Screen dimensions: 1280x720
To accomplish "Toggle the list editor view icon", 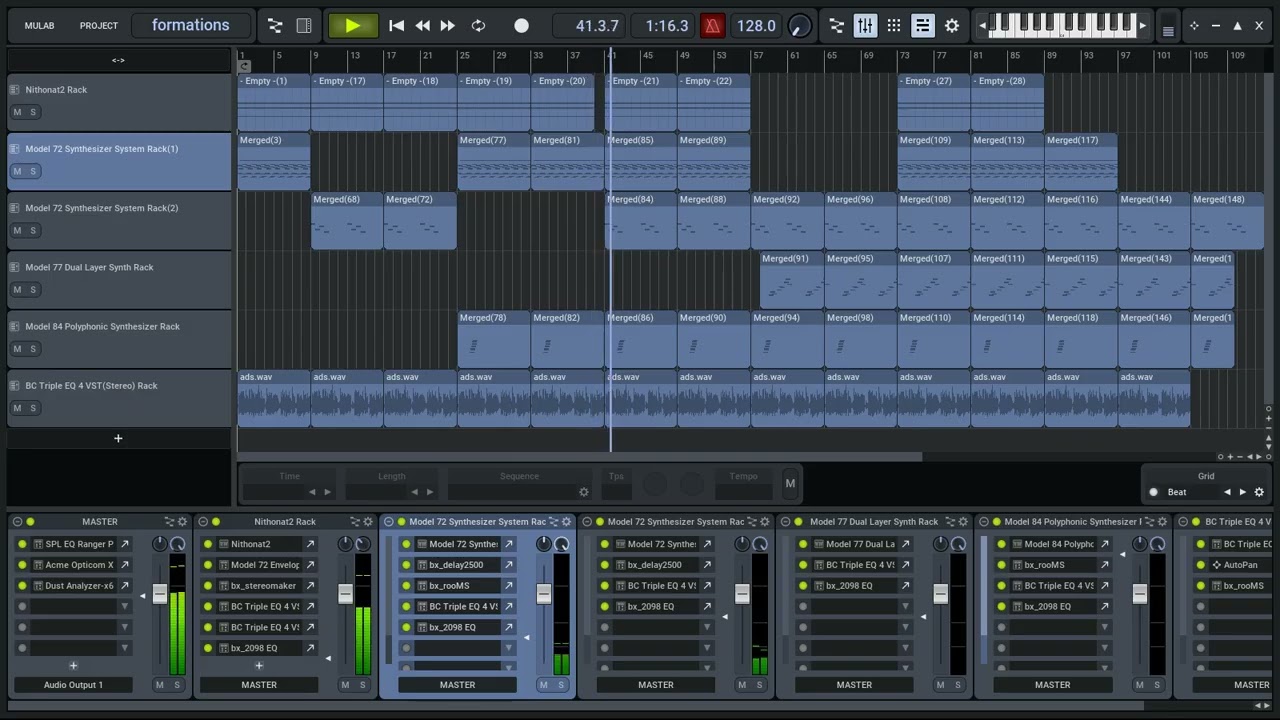I will click(x=923, y=26).
